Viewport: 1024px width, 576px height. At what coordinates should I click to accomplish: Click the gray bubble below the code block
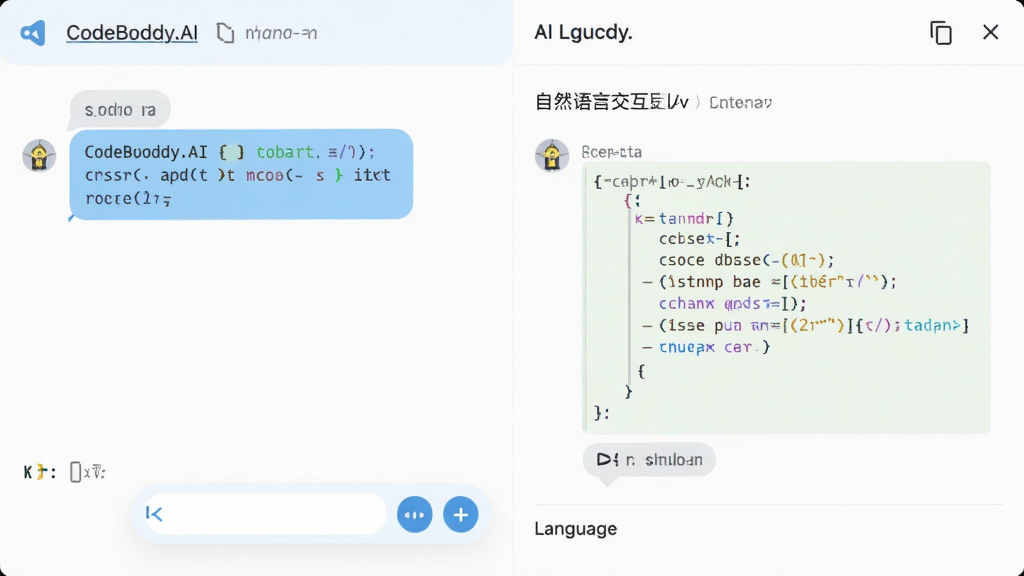pos(649,460)
